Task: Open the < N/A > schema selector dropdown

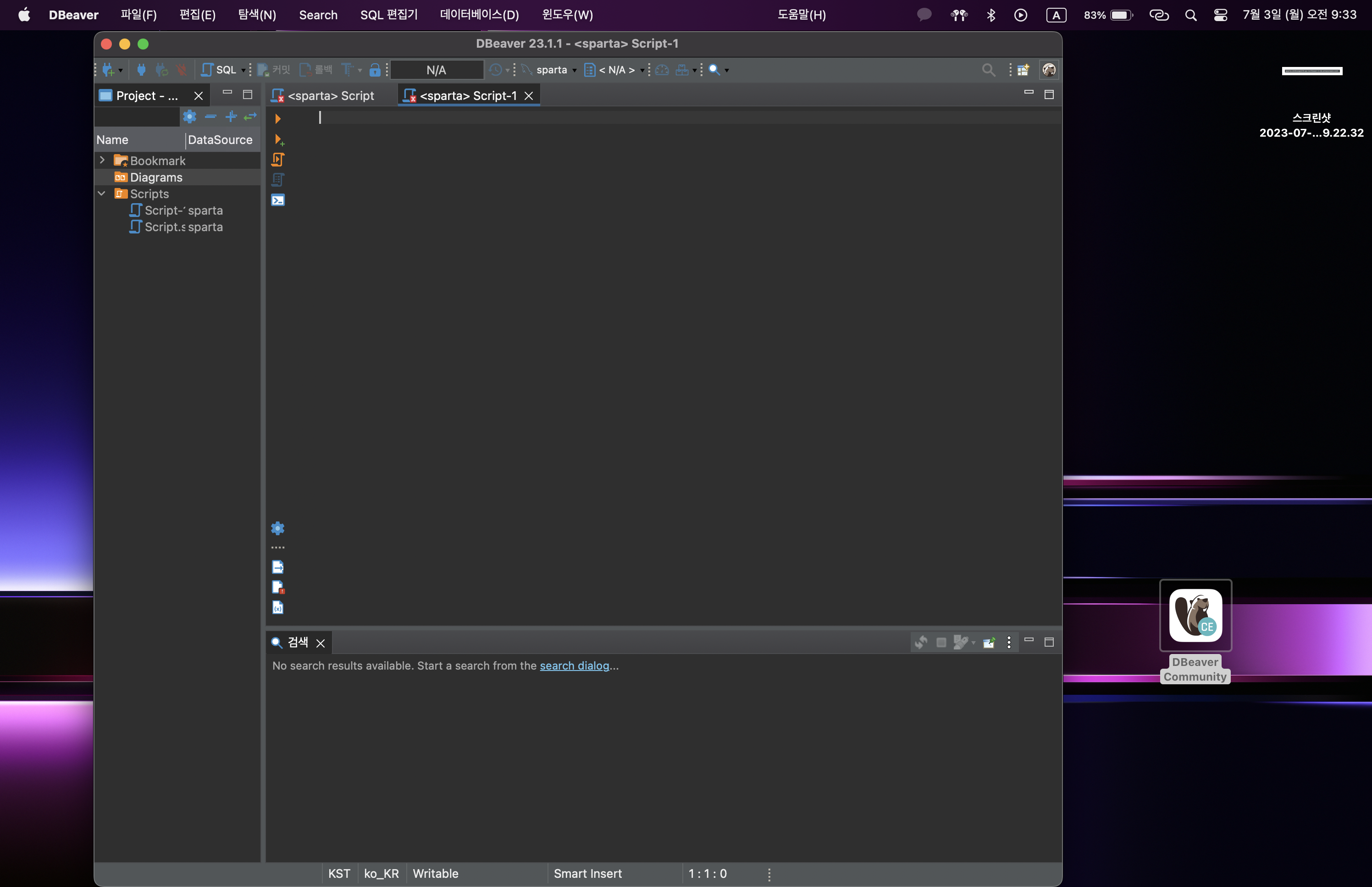Action: (615, 70)
